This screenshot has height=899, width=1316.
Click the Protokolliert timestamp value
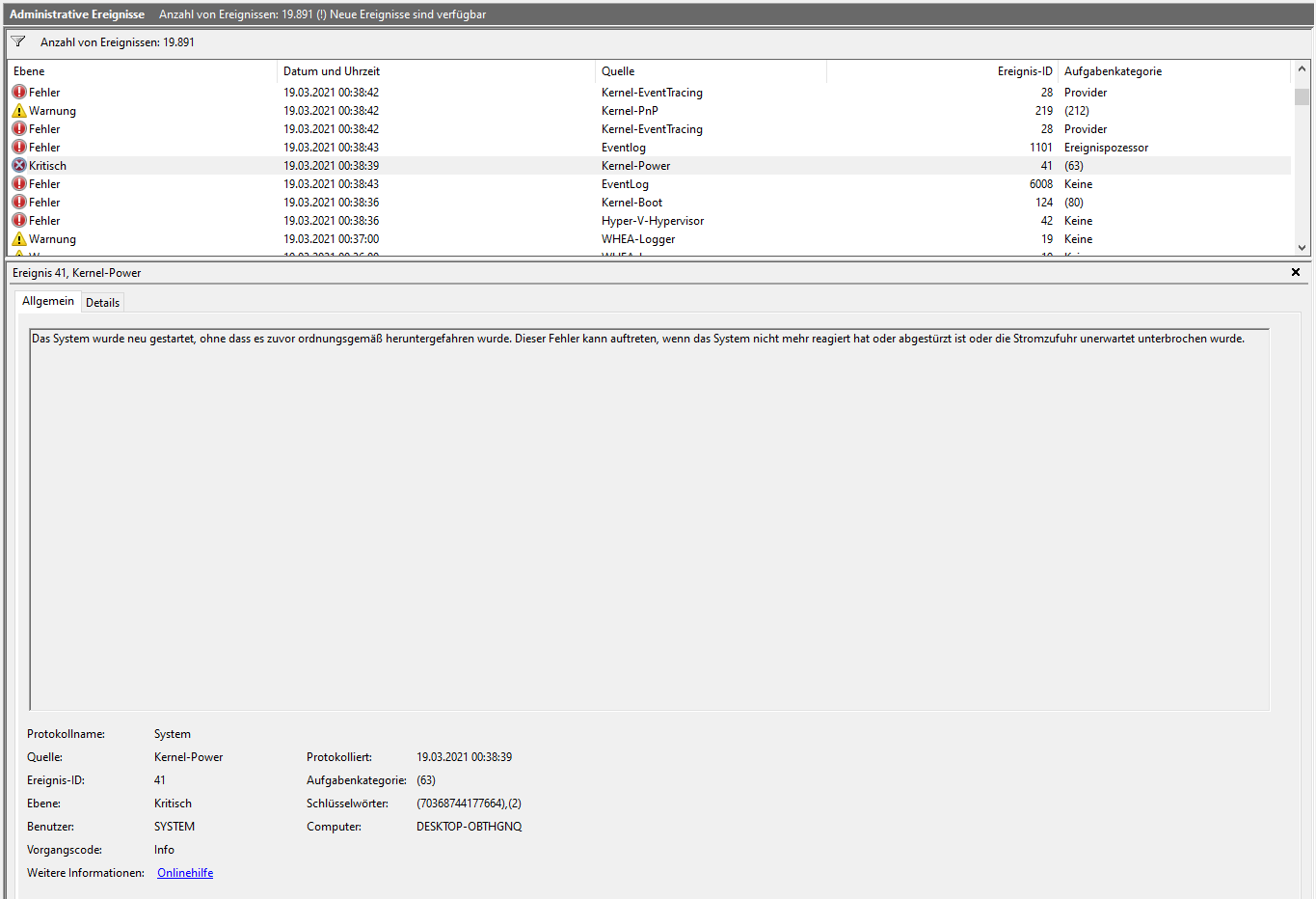pyautogui.click(x=464, y=757)
